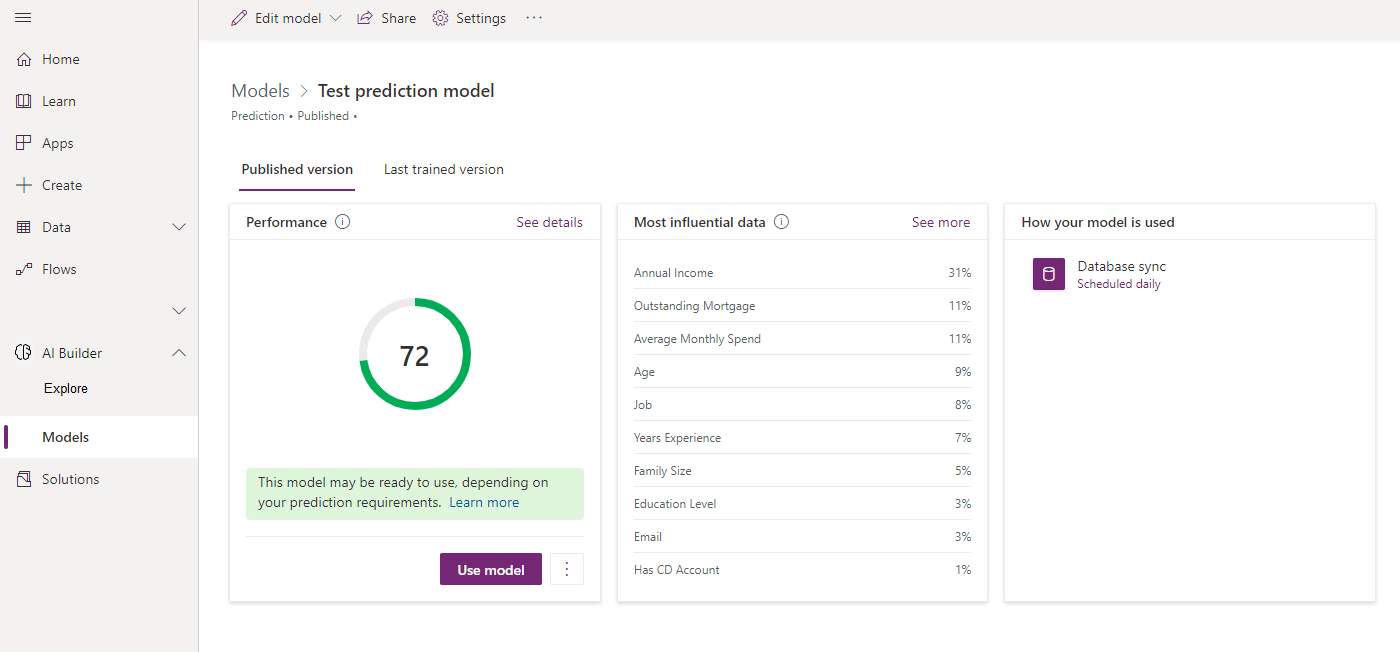This screenshot has width=1400, height=652.
Task: Select the Learn section in sidebar
Action: pos(58,101)
